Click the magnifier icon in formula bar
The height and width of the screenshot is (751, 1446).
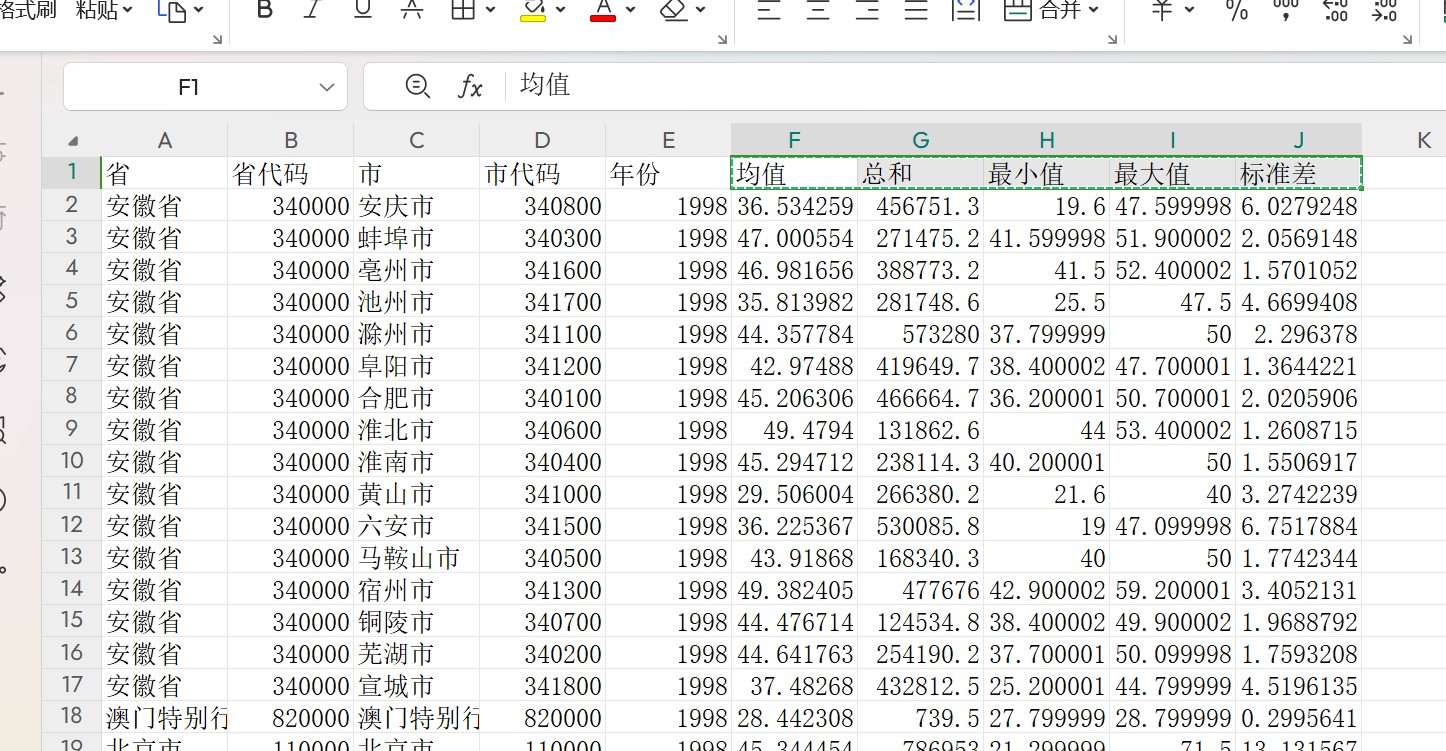tap(418, 86)
